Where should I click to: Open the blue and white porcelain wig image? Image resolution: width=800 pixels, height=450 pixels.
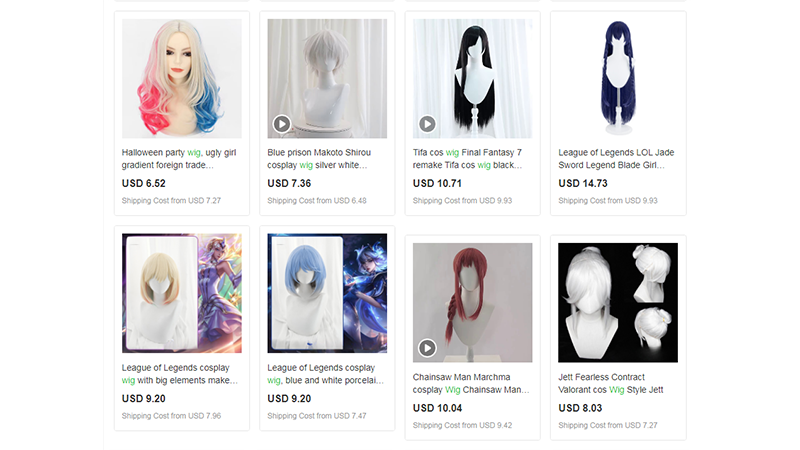pos(327,293)
